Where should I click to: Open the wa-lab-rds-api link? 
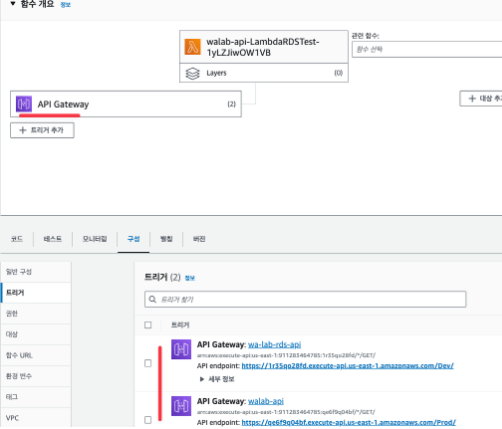274,344
